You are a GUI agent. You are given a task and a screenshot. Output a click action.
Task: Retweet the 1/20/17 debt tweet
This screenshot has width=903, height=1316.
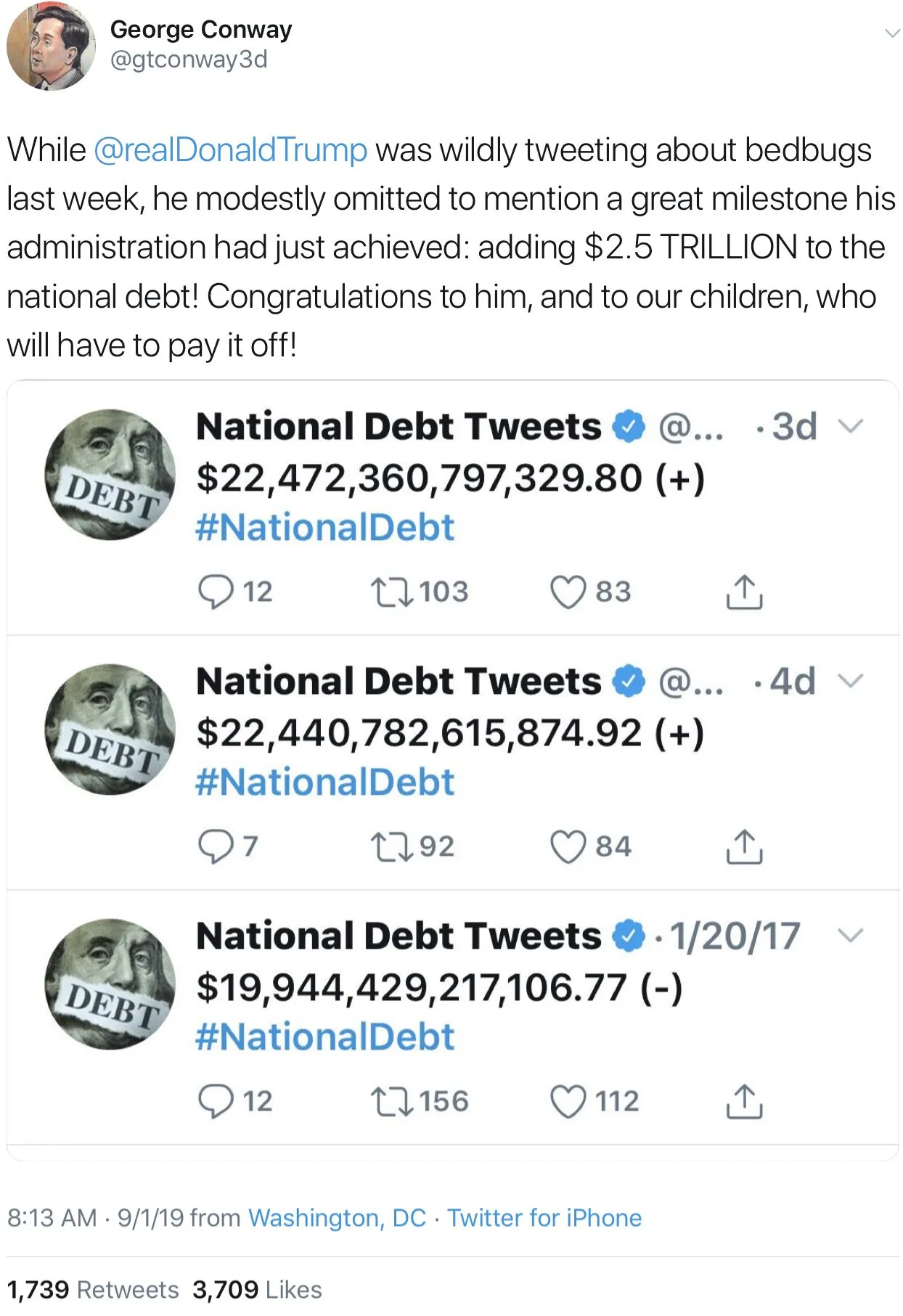click(392, 1101)
